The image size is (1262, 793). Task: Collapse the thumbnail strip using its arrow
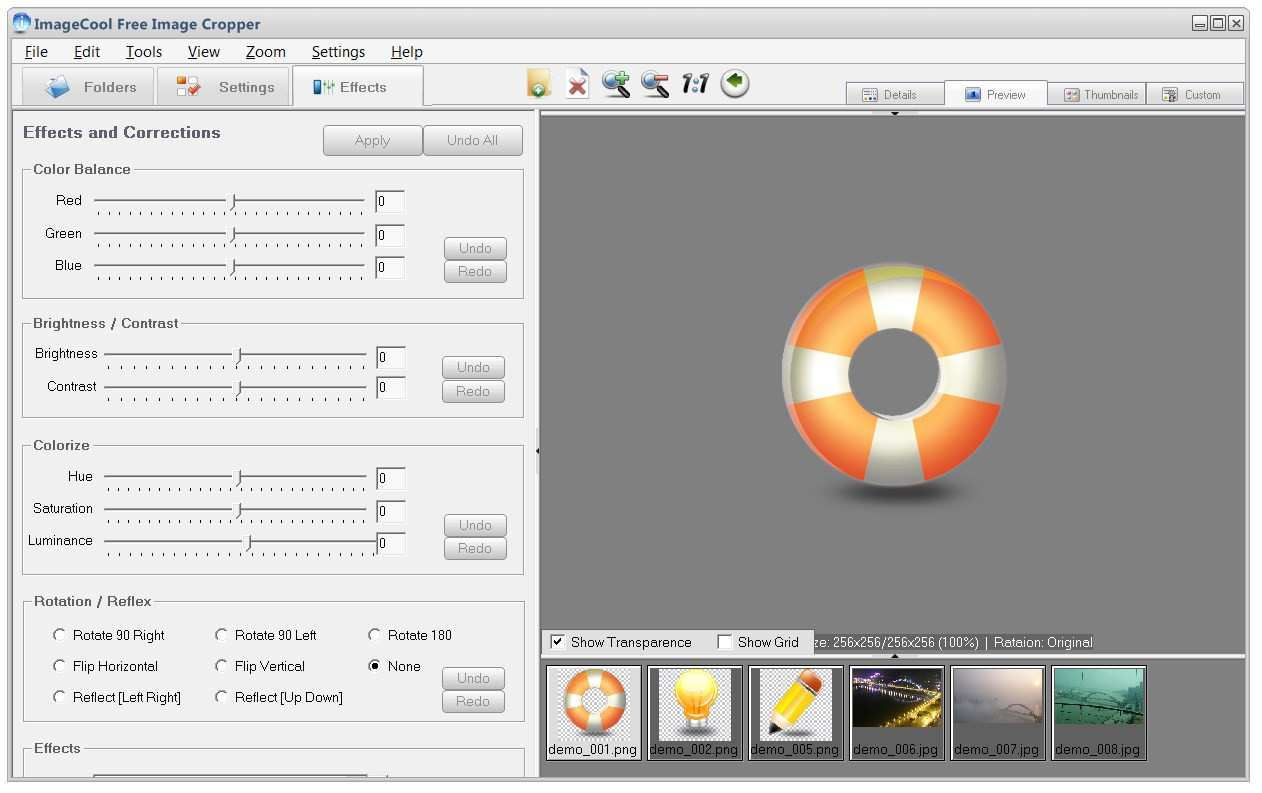click(x=894, y=656)
